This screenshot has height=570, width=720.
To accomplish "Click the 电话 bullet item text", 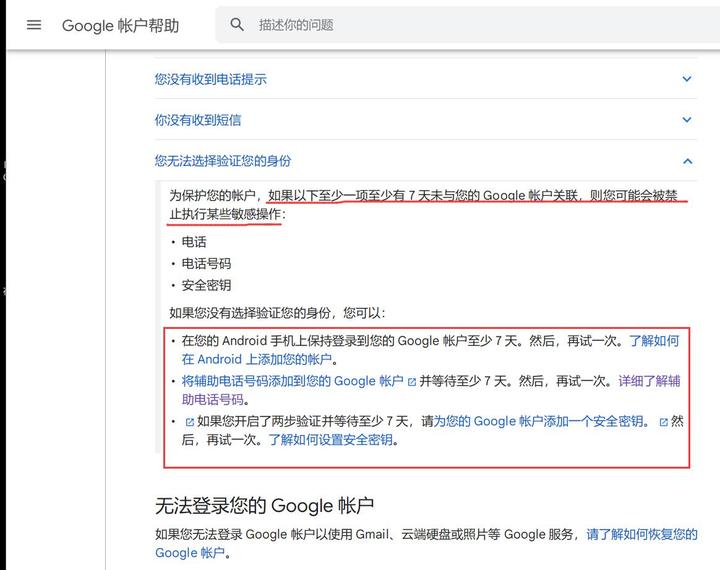I will (x=194, y=242).
